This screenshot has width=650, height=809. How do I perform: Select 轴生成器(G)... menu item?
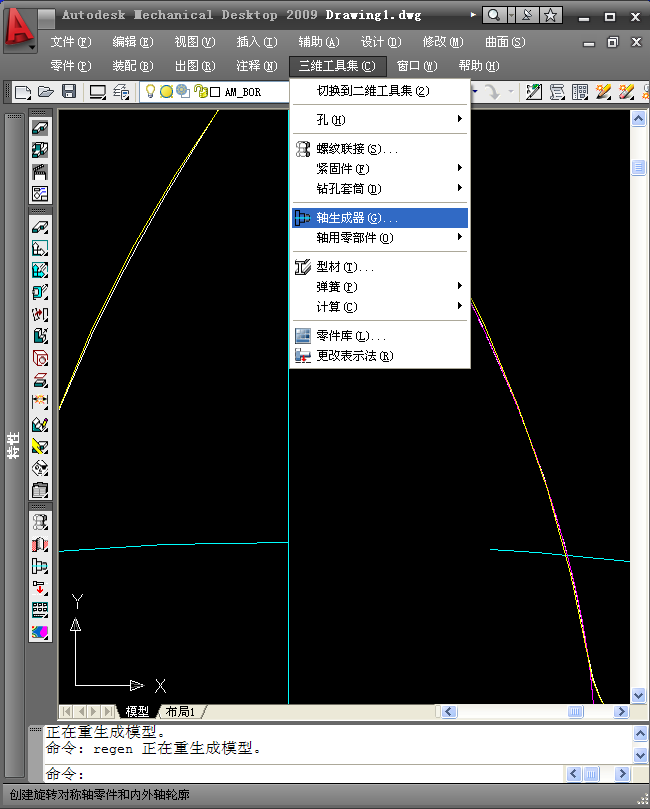point(380,218)
